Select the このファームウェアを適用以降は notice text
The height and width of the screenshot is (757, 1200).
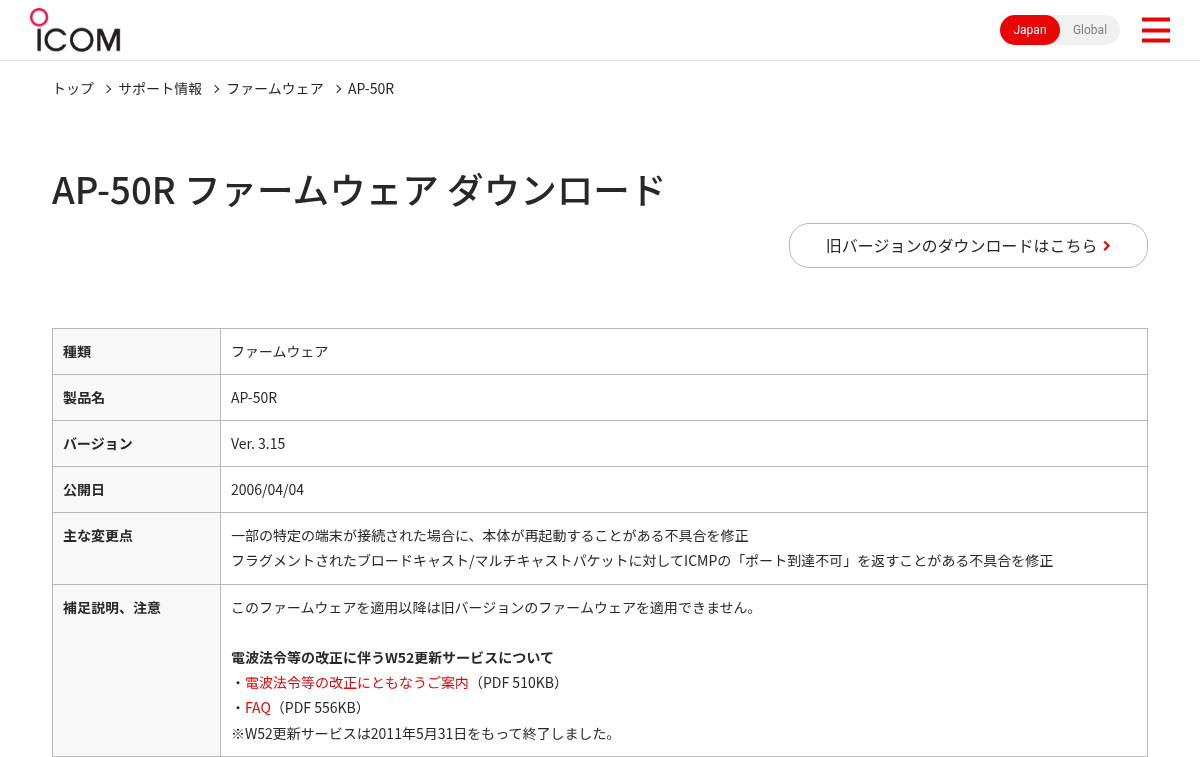point(496,607)
